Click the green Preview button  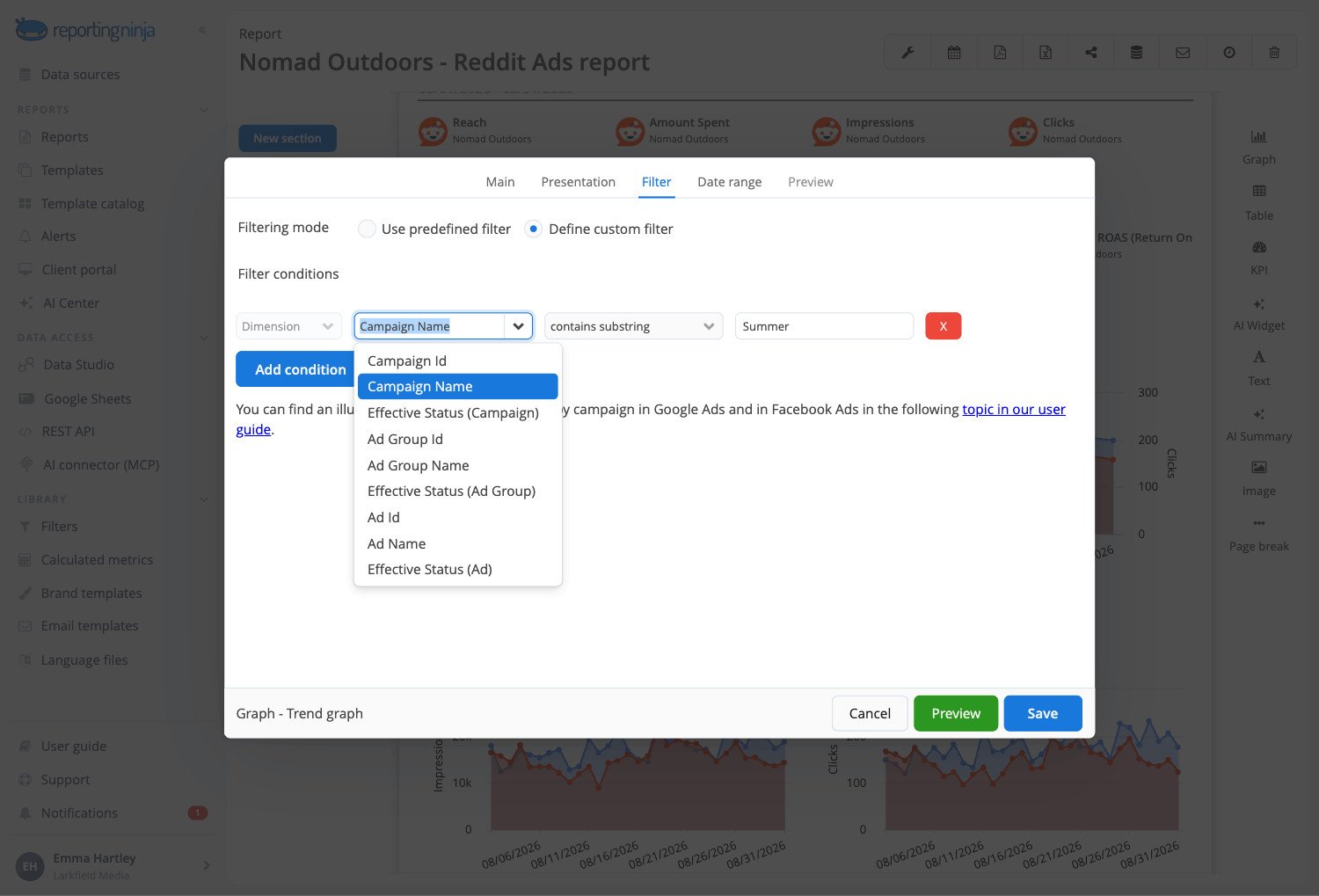point(956,713)
